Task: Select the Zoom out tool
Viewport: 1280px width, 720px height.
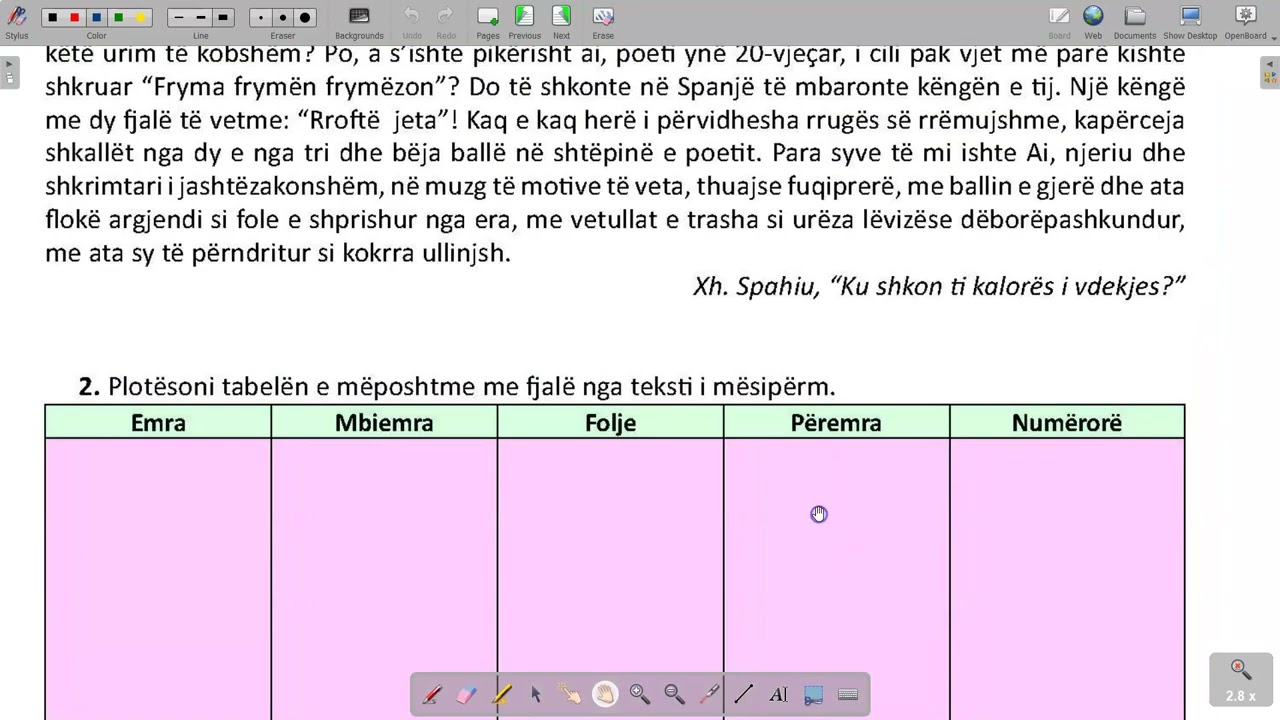Action: [x=674, y=695]
